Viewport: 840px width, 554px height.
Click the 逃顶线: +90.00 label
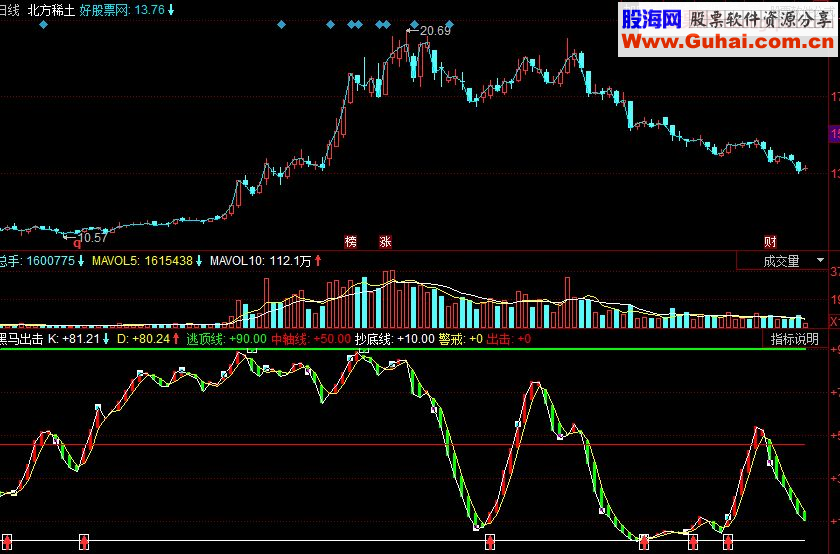pos(226,339)
